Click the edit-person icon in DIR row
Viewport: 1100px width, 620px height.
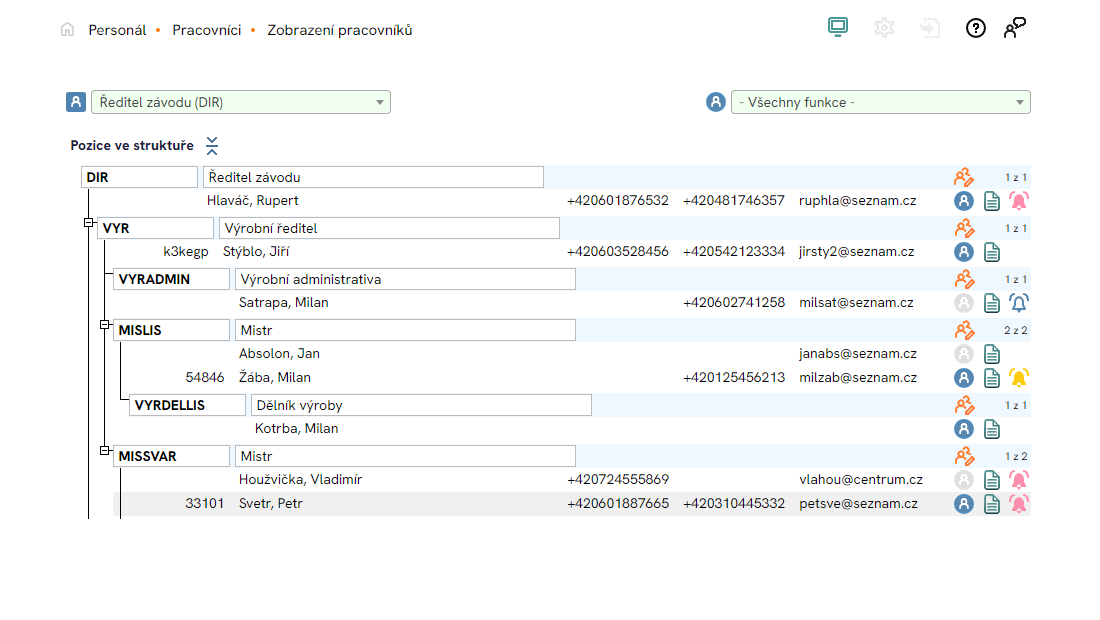click(x=964, y=178)
